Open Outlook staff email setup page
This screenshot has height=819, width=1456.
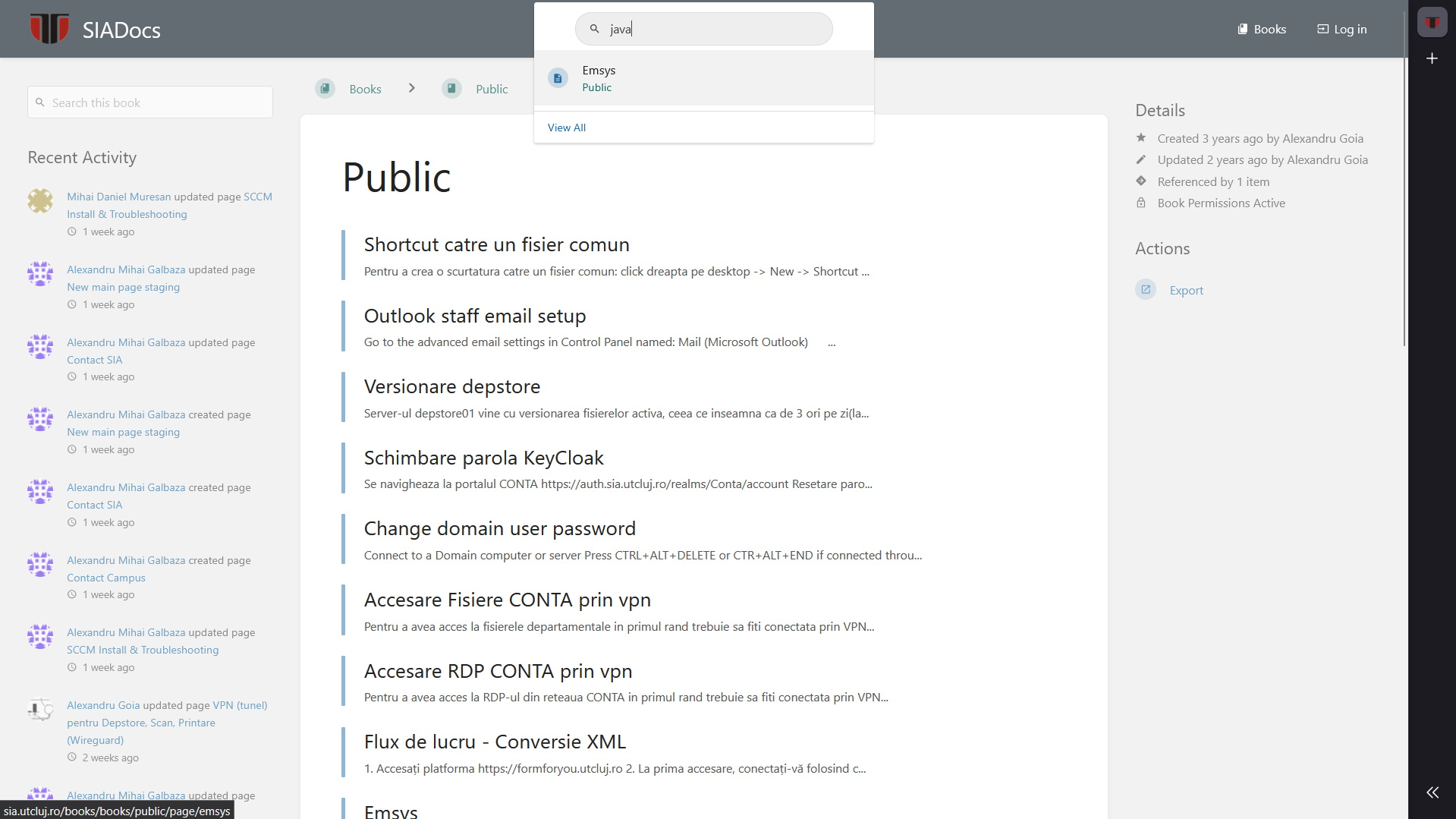click(475, 316)
